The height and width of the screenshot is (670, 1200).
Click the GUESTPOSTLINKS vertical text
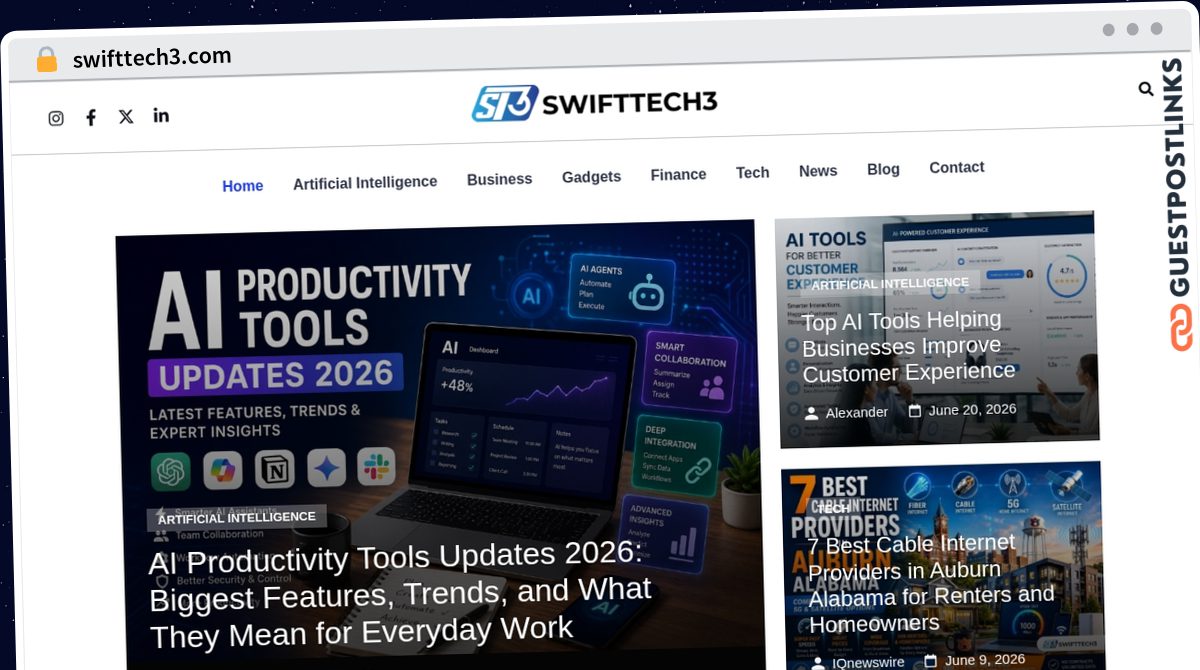[1177, 178]
